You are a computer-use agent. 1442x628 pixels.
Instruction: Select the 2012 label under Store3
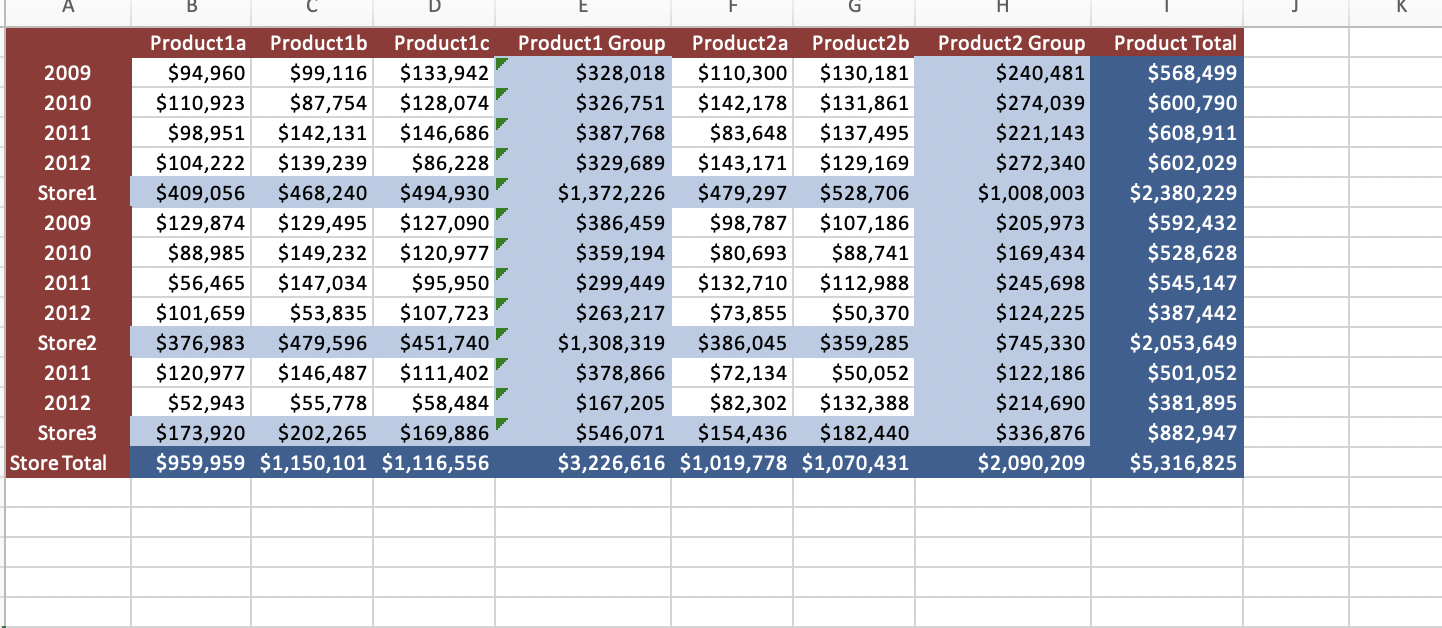click(67, 403)
